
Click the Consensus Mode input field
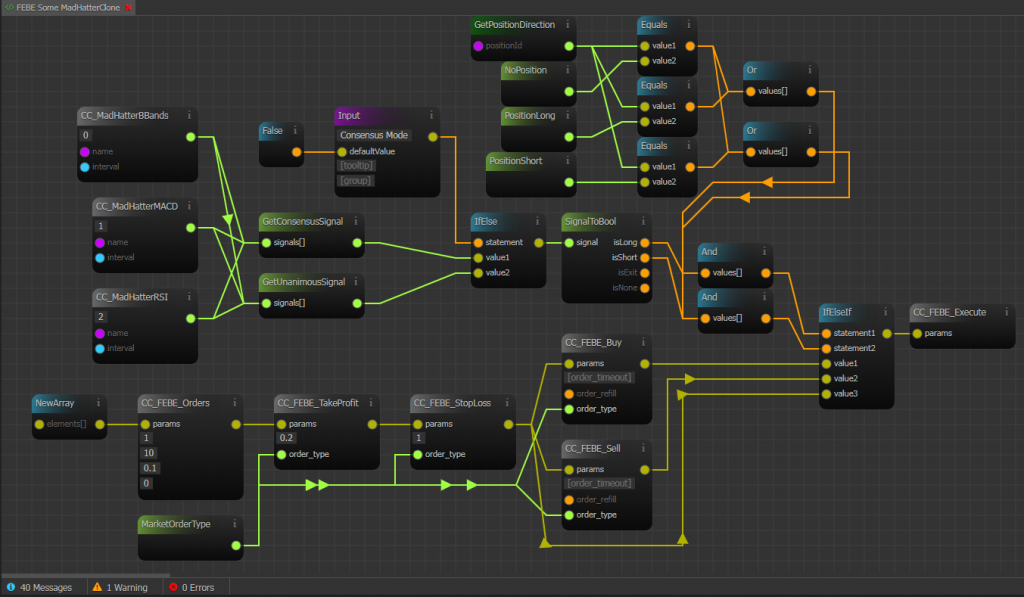pos(374,135)
